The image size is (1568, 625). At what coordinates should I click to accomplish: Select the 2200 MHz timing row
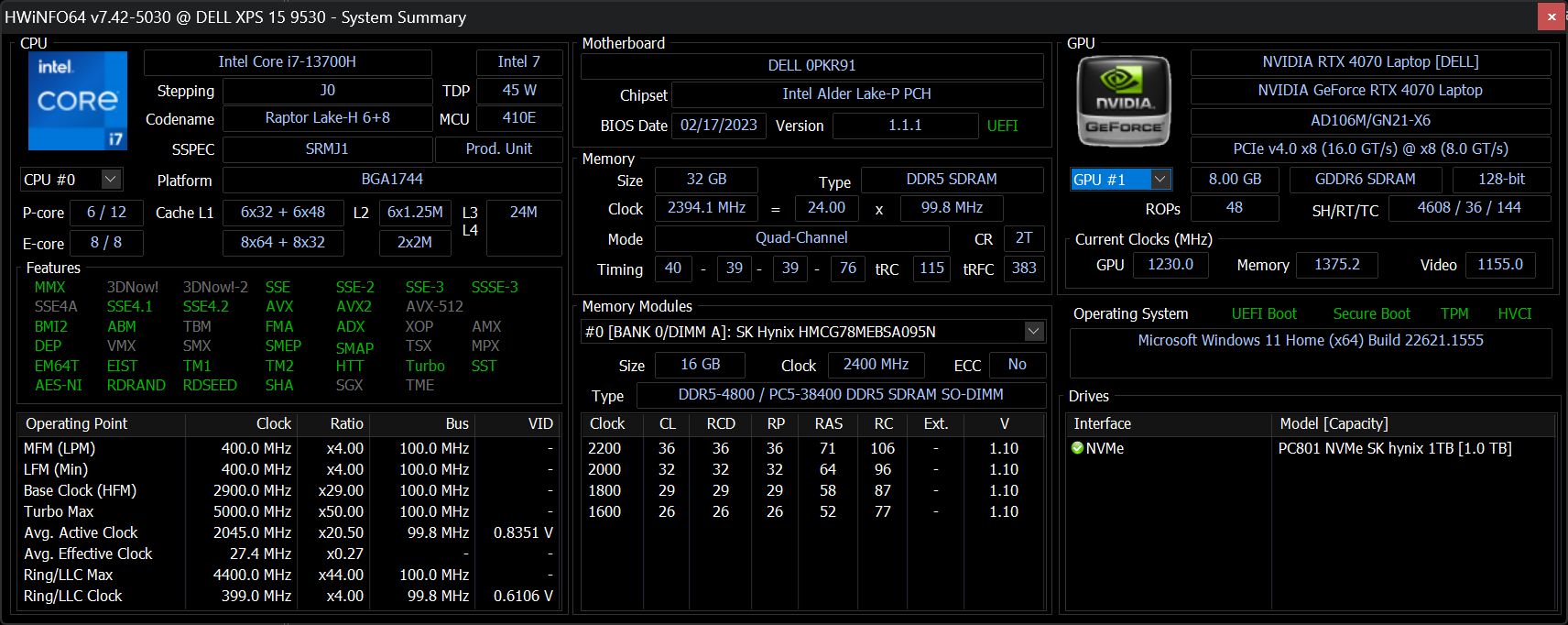pyautogui.click(x=812, y=449)
